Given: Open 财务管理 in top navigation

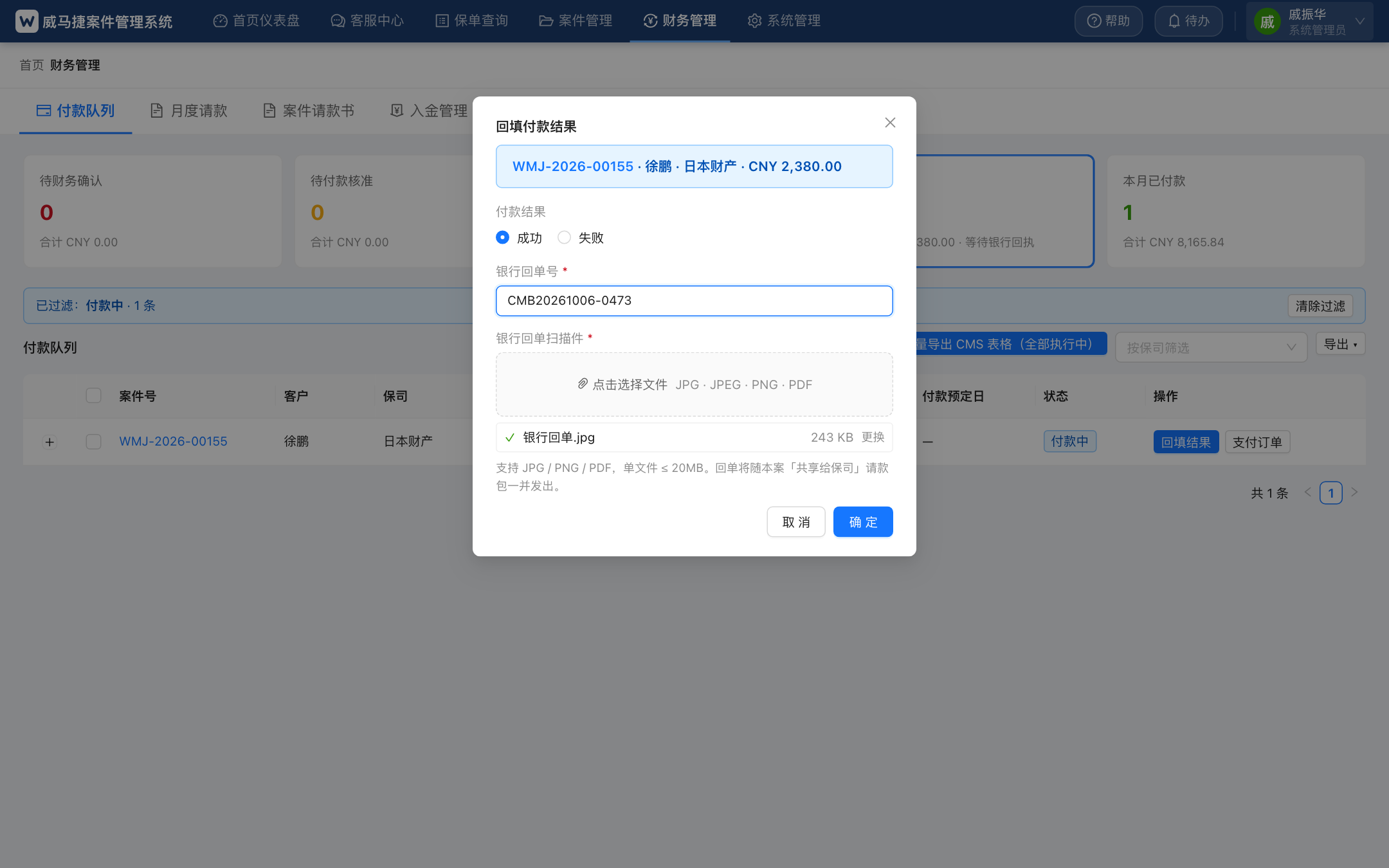Looking at the screenshot, I should click(x=680, y=21).
